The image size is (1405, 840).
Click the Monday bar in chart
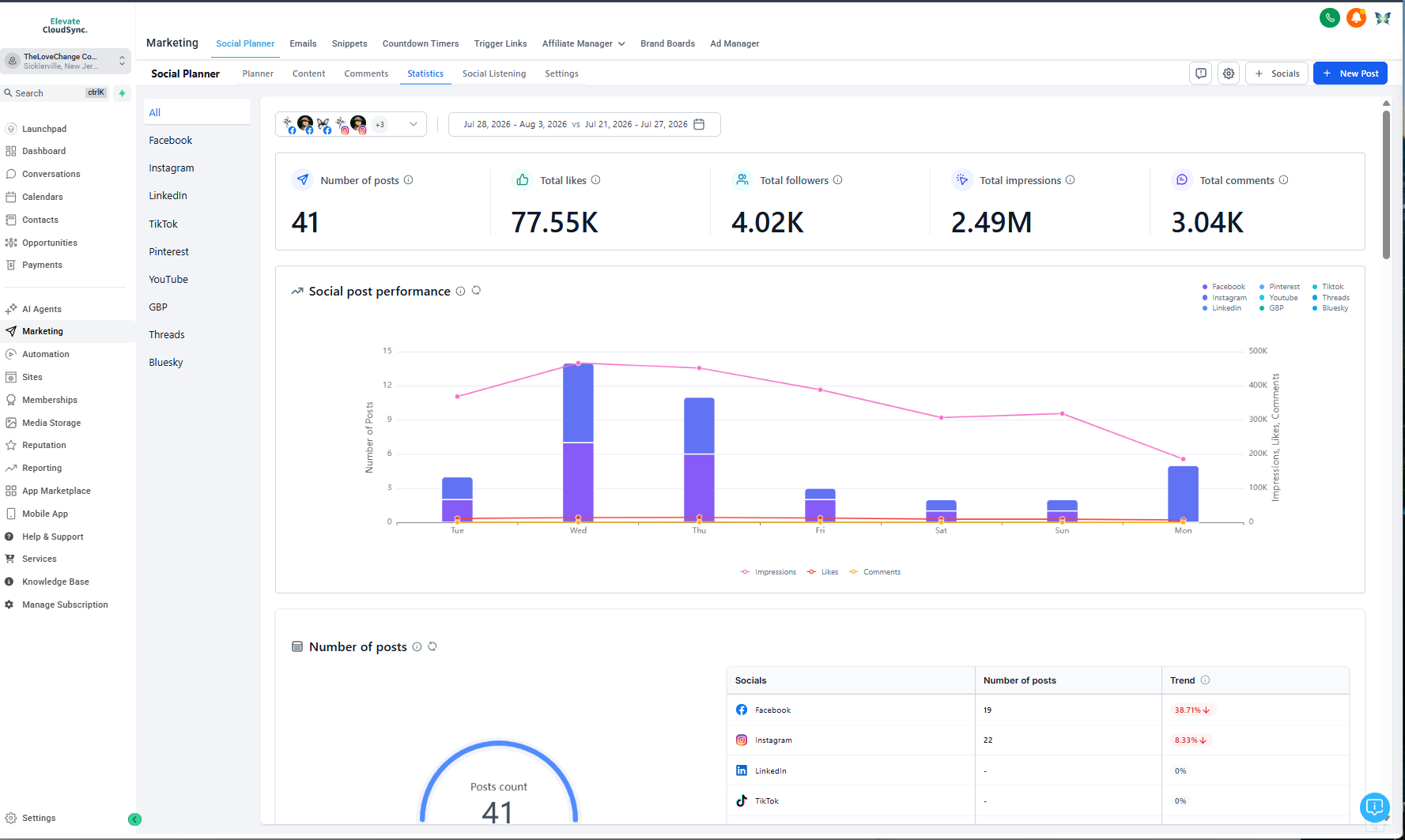(1183, 494)
